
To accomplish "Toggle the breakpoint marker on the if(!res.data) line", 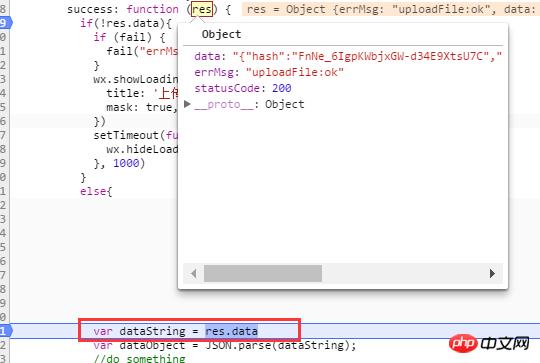I will (x=6, y=23).
